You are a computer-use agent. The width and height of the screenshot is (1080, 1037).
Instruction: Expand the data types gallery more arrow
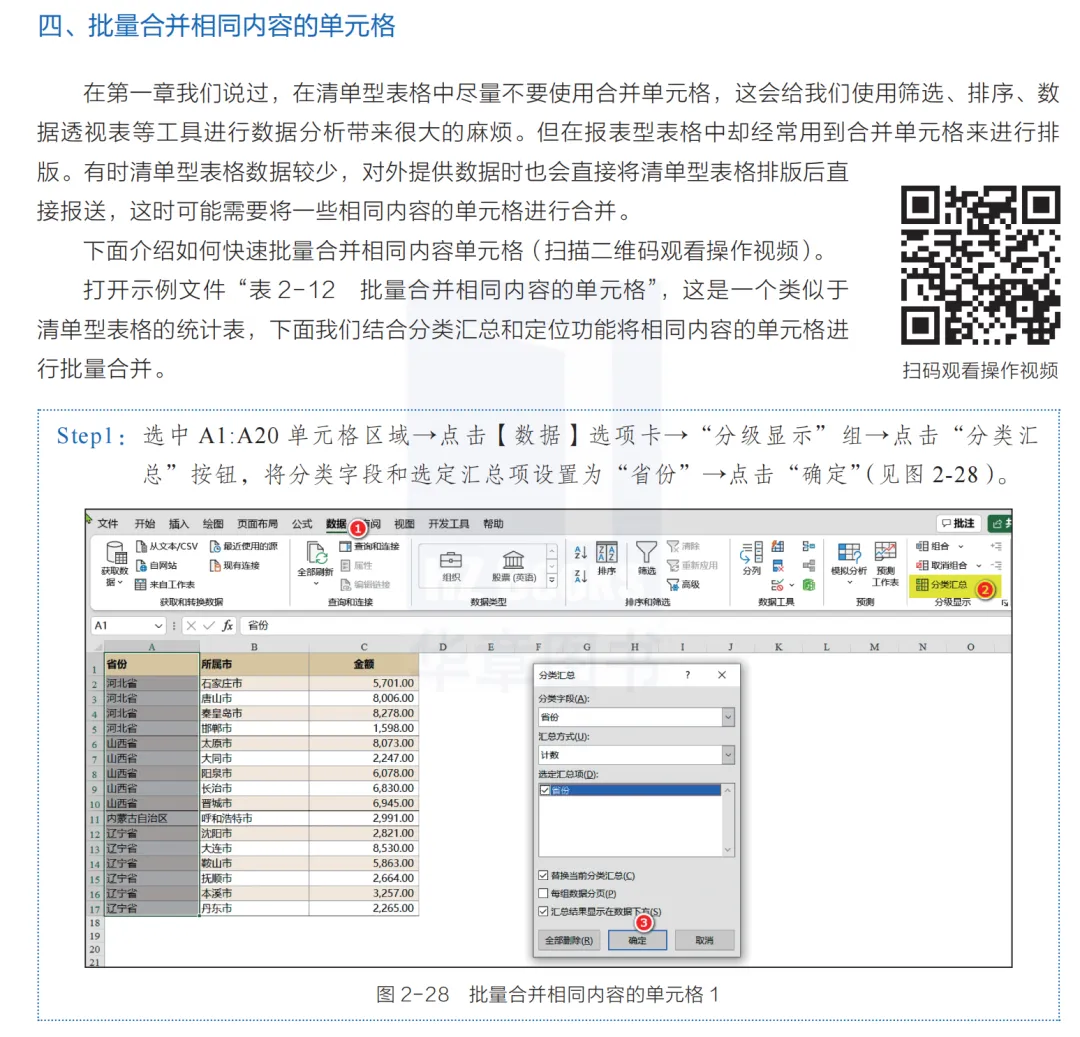[x=552, y=581]
